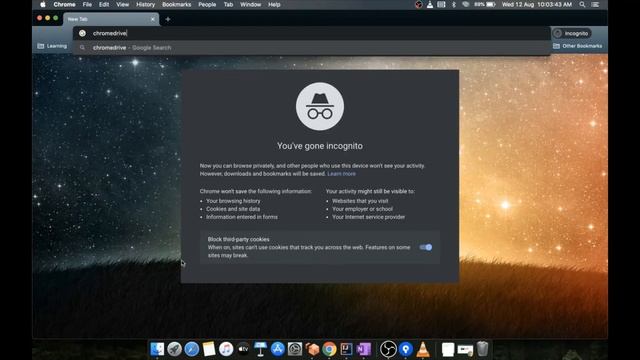This screenshot has width=640, height=360.
Task: Open the Learning bookmarks folder
Action: pos(52,46)
